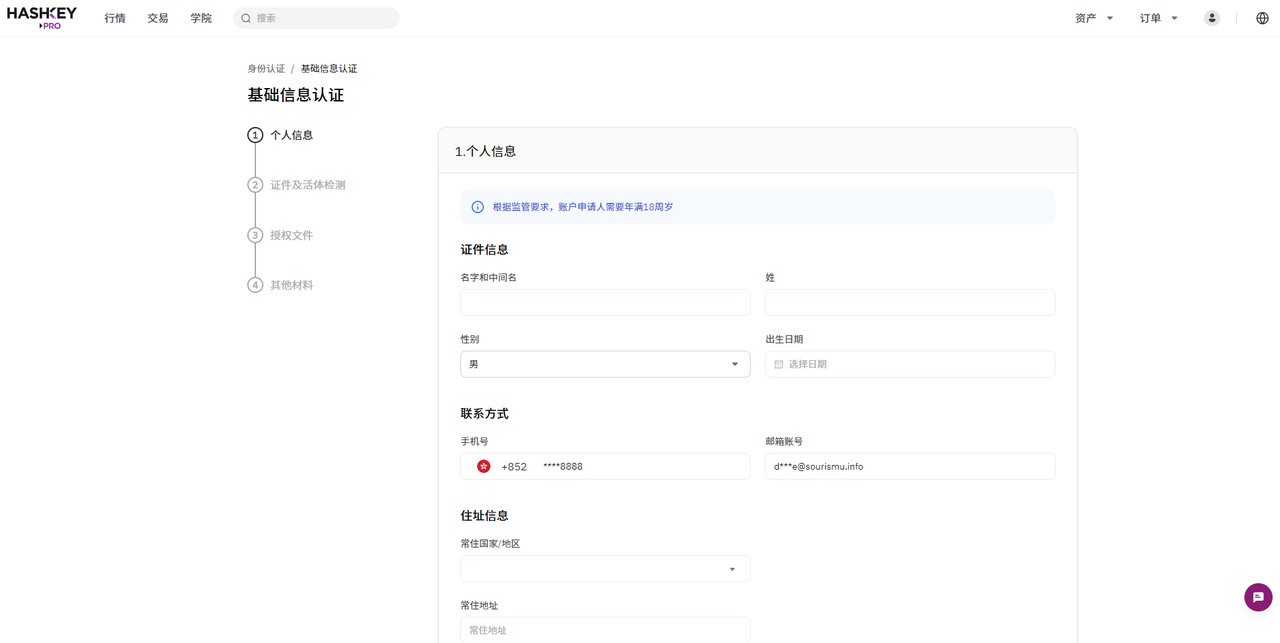Image resolution: width=1280 pixels, height=643 pixels.
Task: Click the info icon in the age notice
Action: click(477, 207)
